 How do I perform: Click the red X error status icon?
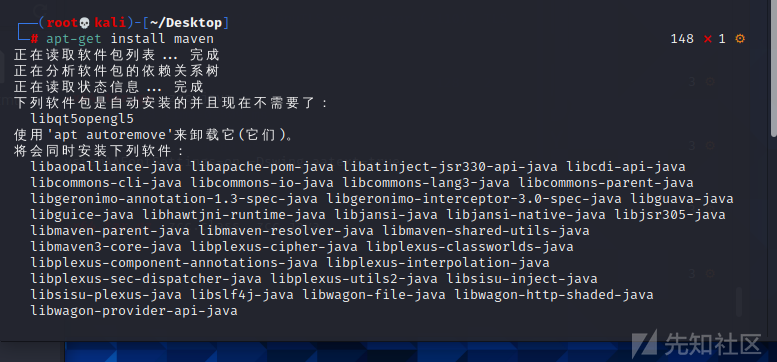coord(708,39)
